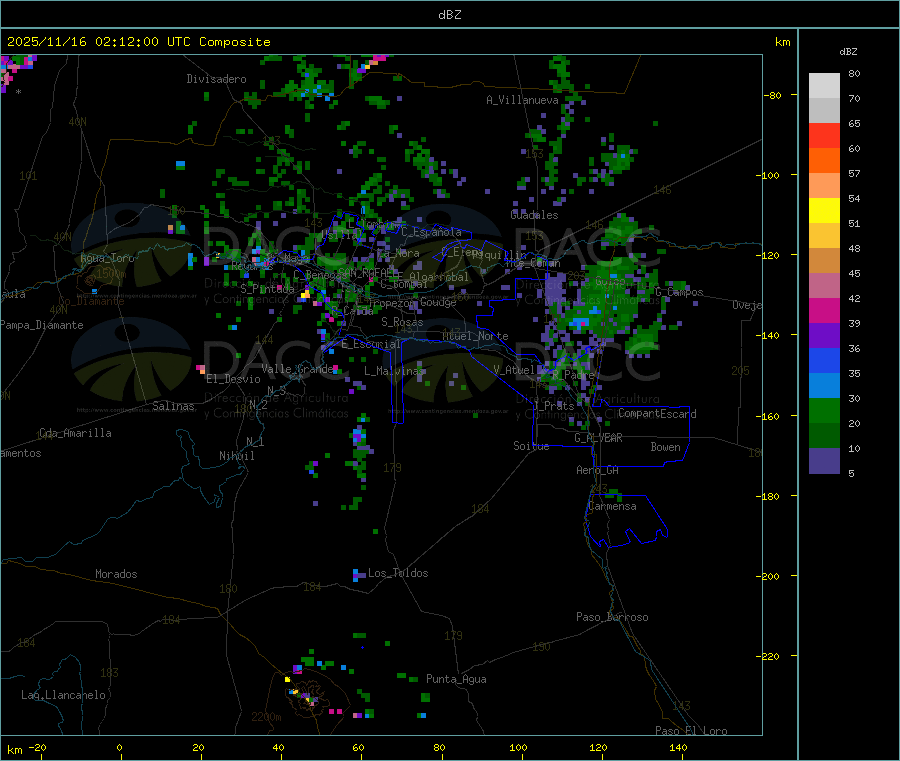Click the yellow storm cell near S_Pintada

305,294
